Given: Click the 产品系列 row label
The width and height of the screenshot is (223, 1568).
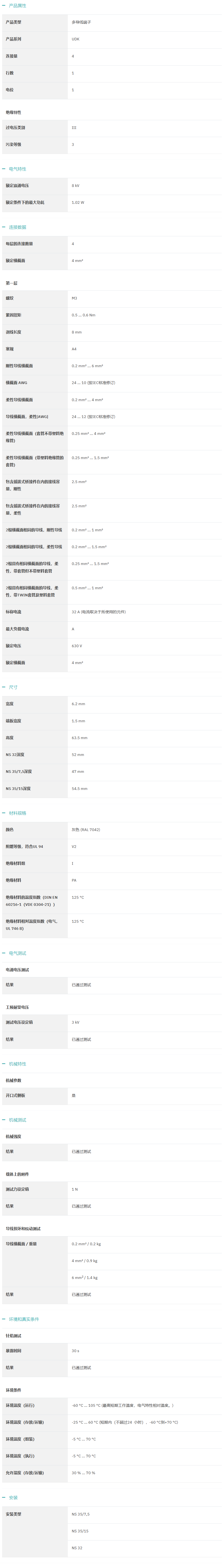Looking at the screenshot, I should click(x=13, y=39).
